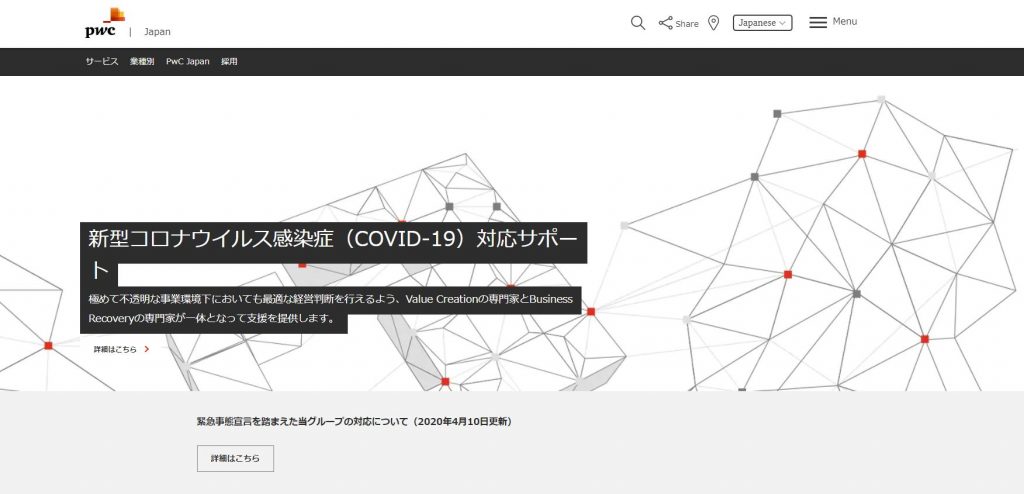The image size is (1024, 494).
Task: Click the red chevron beside 詳細はこちら
Action: (x=147, y=350)
